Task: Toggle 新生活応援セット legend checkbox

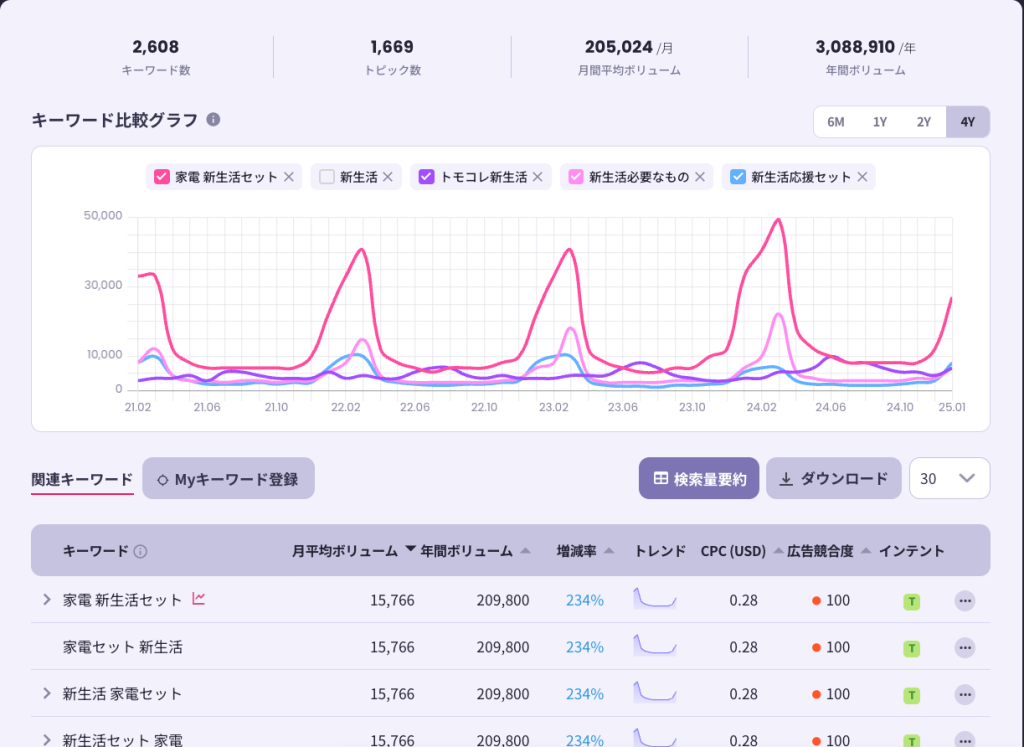Action: click(738, 177)
